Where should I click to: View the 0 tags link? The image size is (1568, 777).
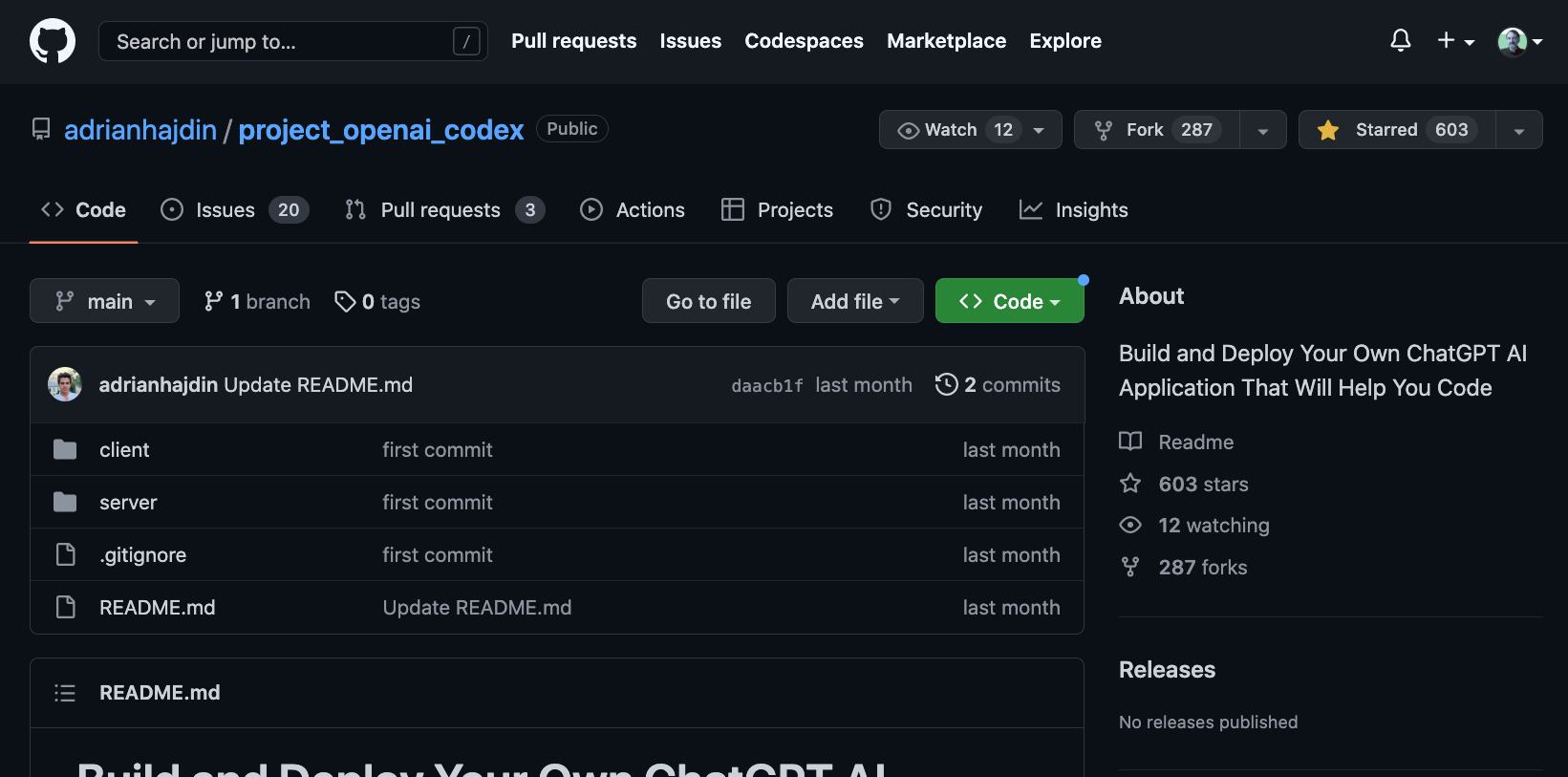377,302
